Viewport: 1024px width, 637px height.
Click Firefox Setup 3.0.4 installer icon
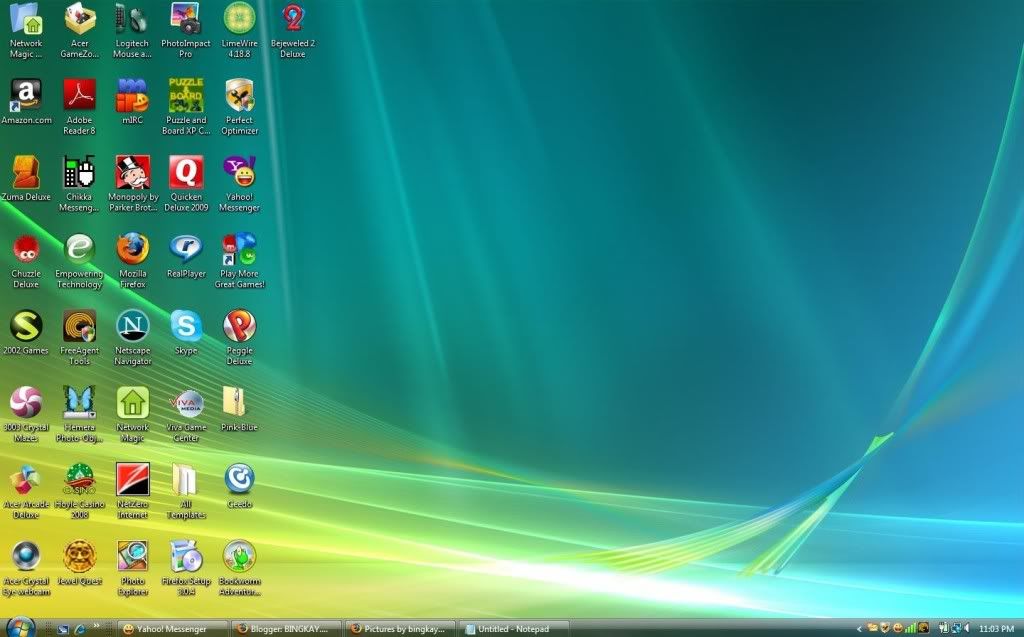pyautogui.click(x=186, y=568)
